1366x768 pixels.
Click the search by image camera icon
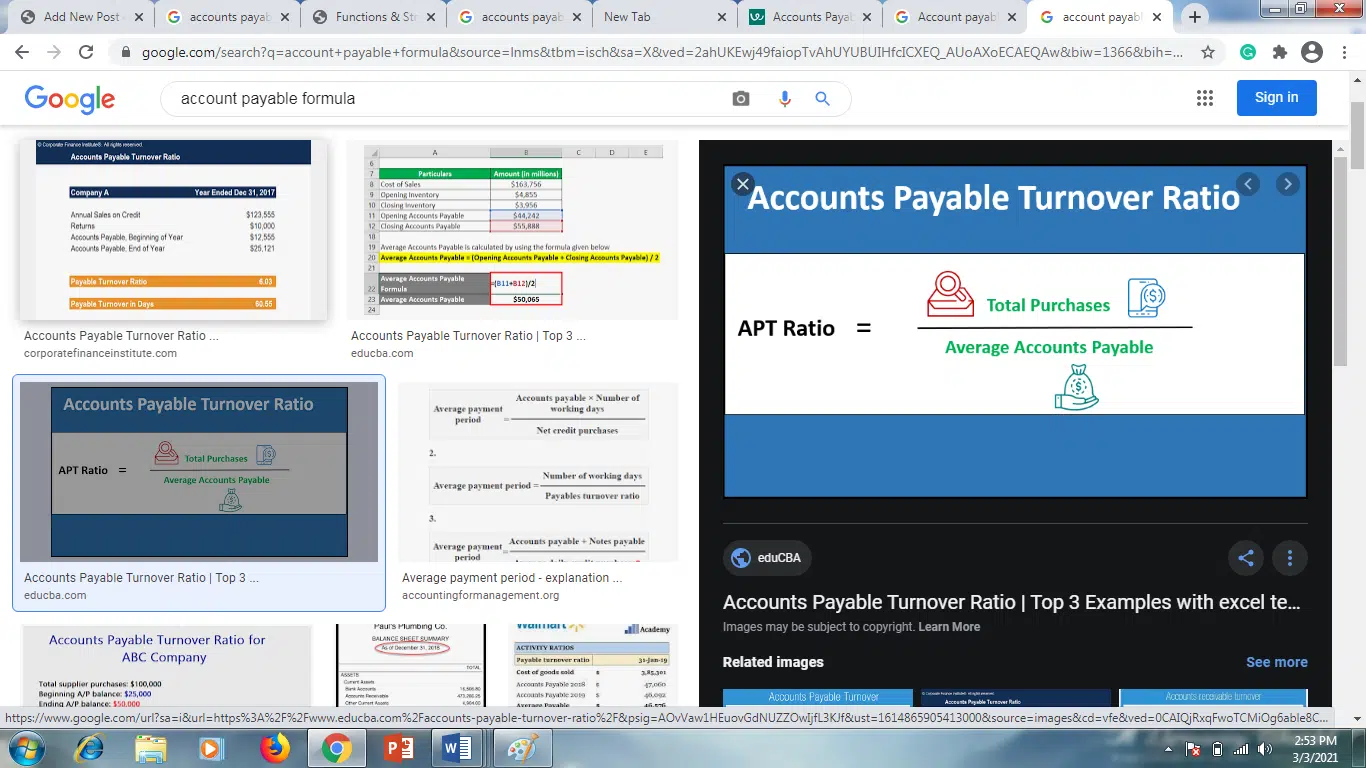coord(740,98)
